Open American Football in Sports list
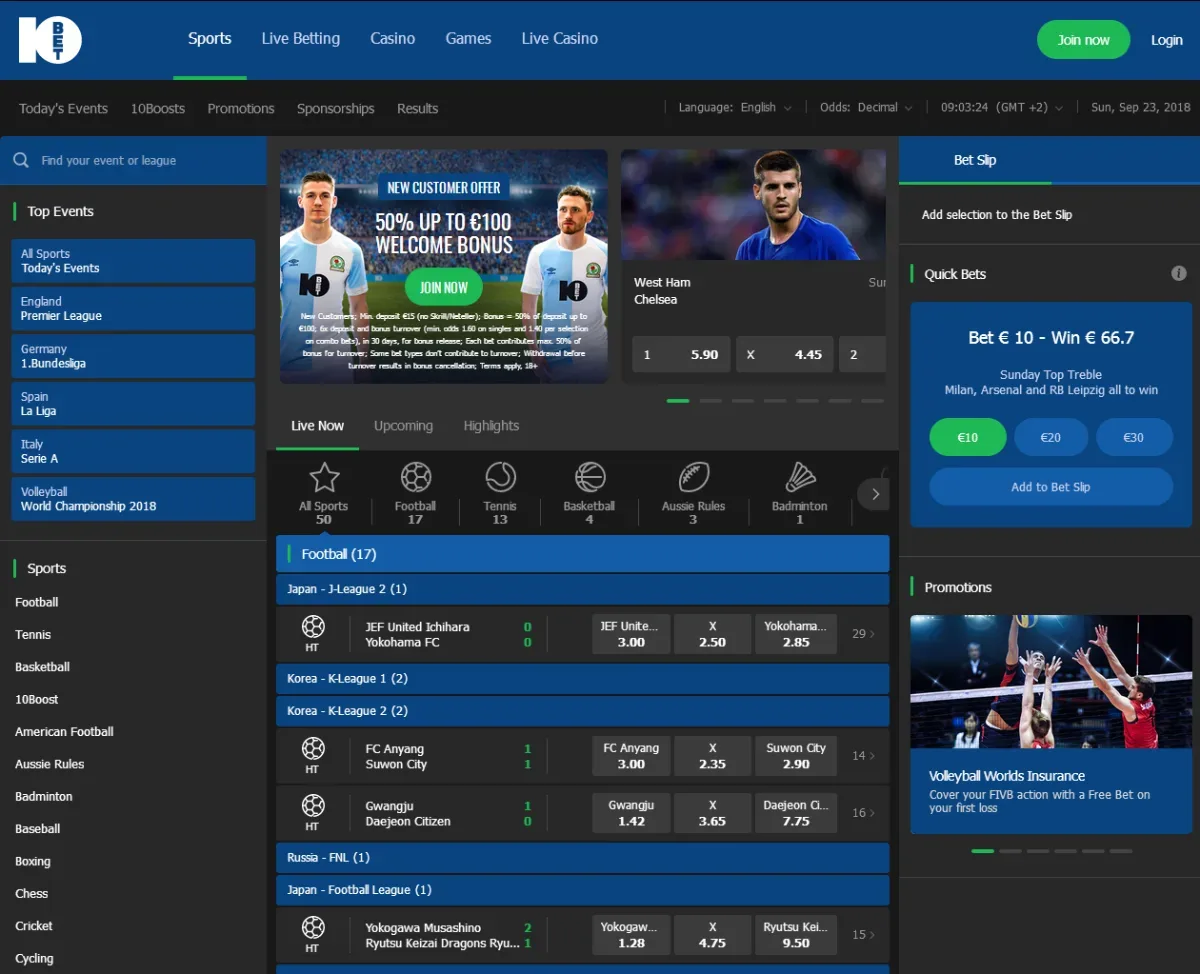Screen dimensions: 1200x974 [64, 732]
